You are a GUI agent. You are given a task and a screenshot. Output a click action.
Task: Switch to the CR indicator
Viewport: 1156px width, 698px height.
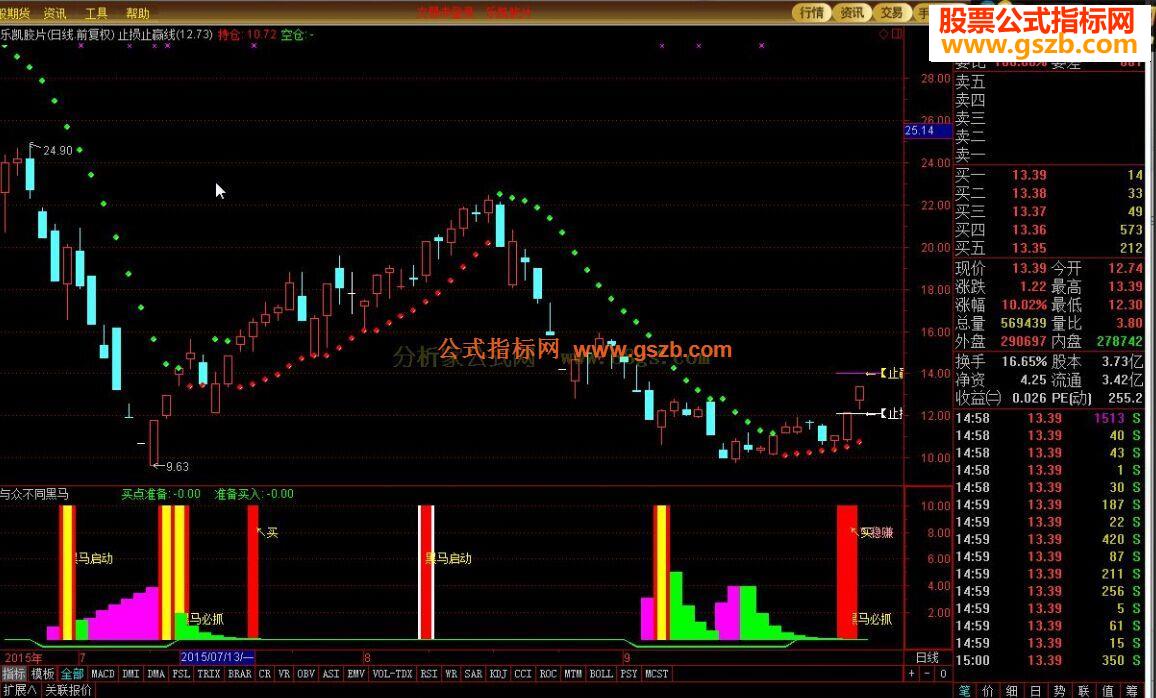click(x=265, y=674)
